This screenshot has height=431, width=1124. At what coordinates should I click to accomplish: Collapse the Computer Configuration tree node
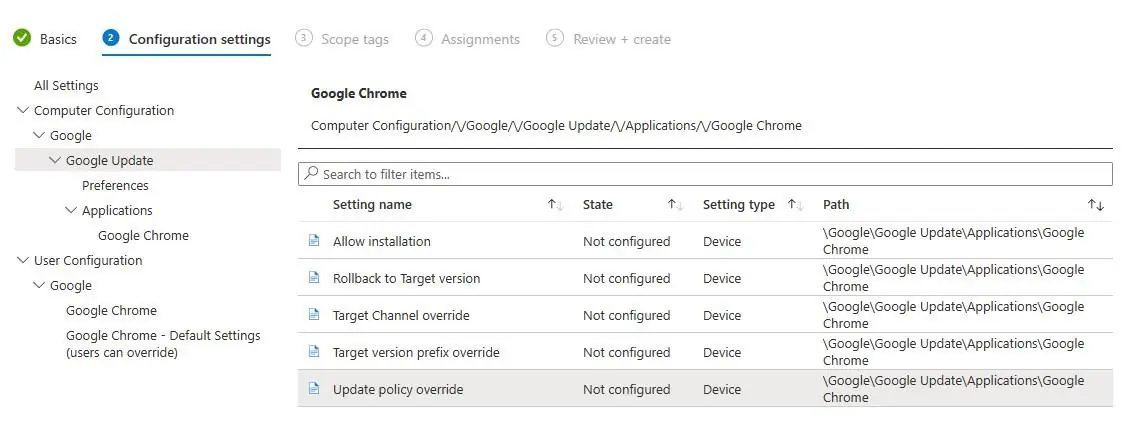click(x=23, y=110)
